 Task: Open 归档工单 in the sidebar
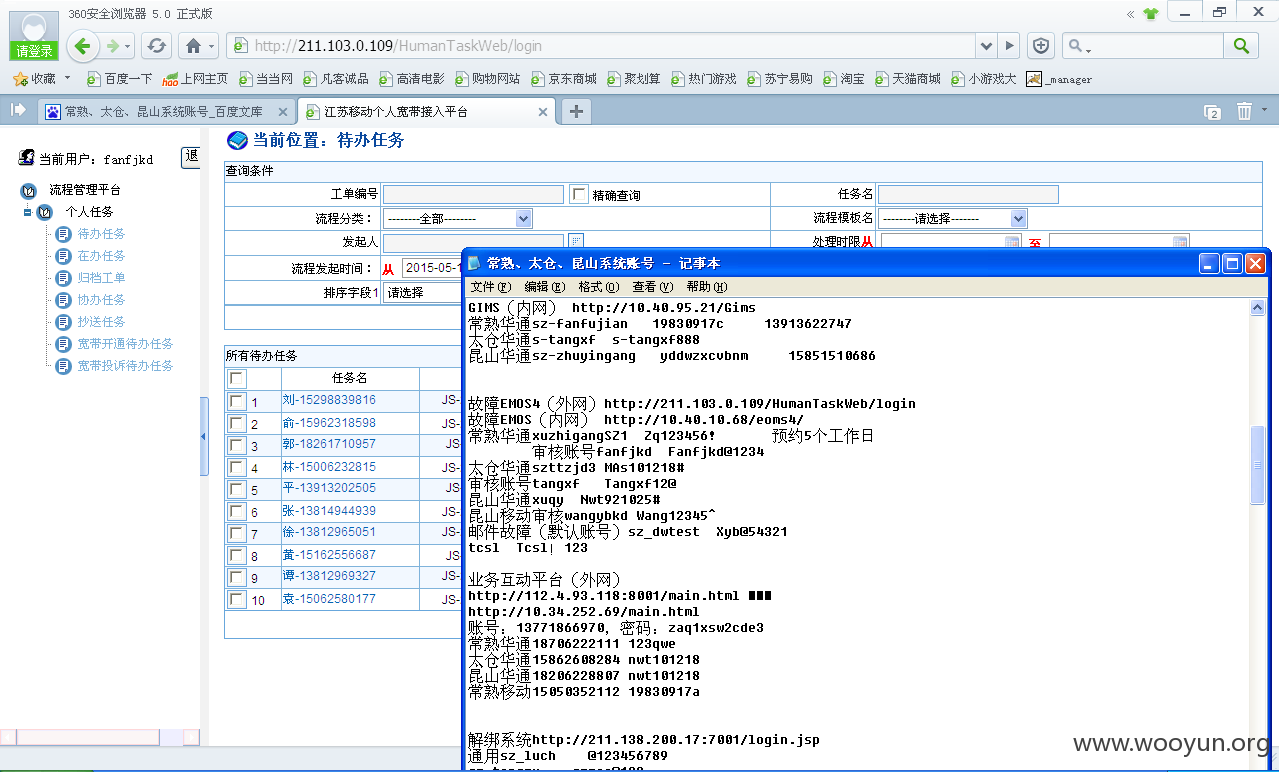pos(101,278)
